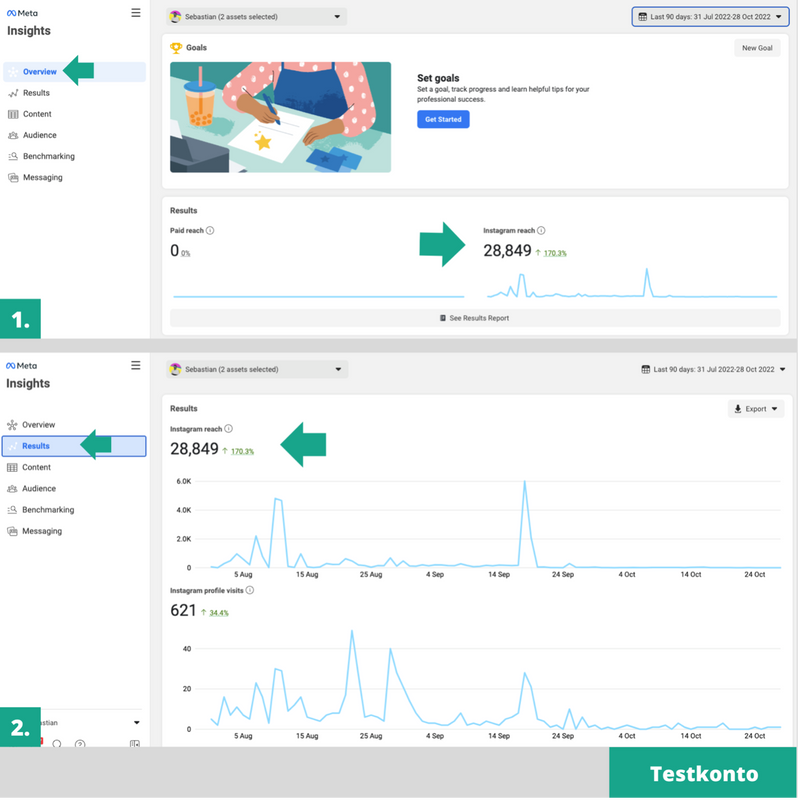Click 170.3% link in upper Results card
Screen dimensions: 800x800
(556, 254)
